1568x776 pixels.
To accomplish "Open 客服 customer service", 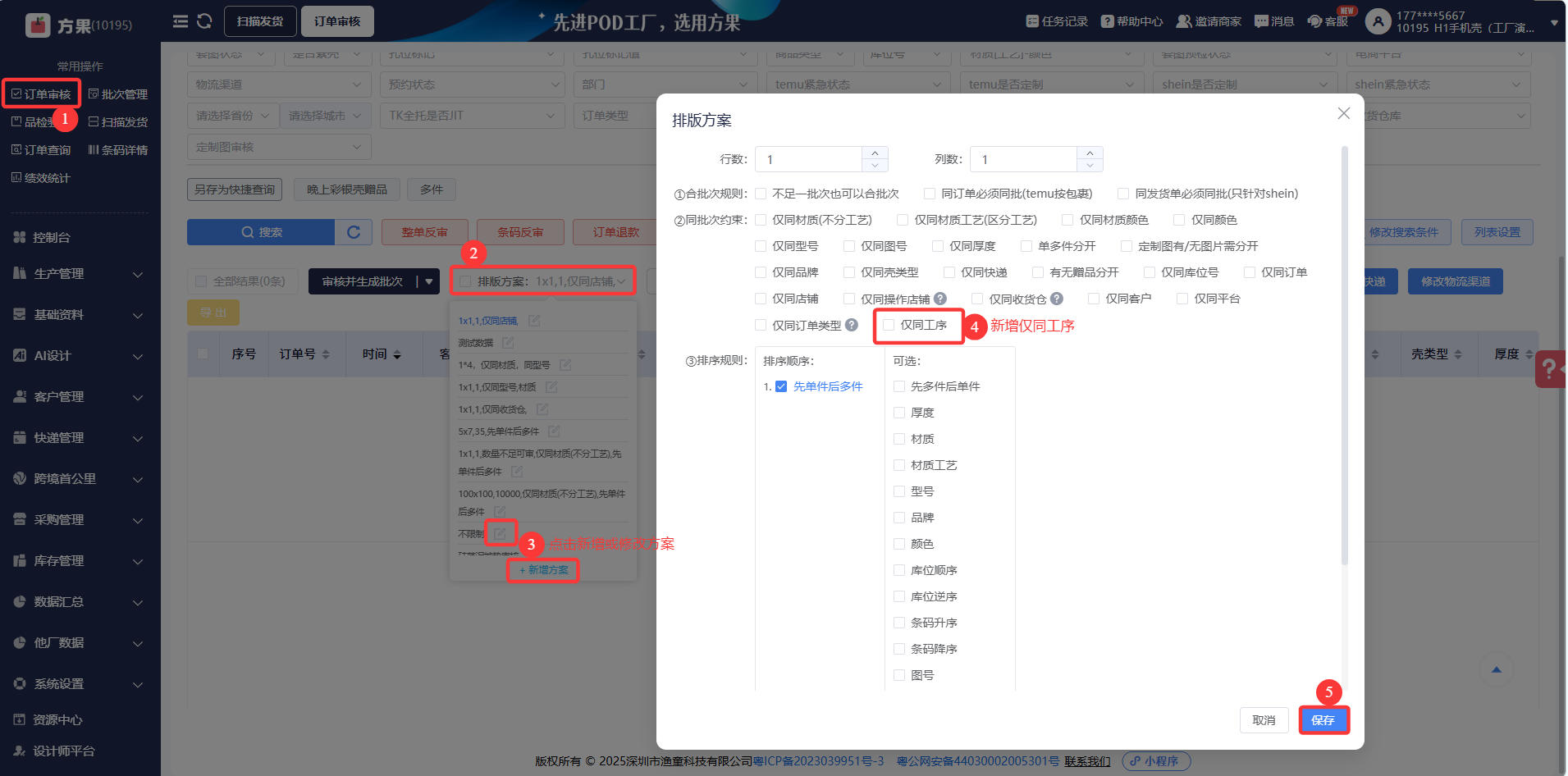I will click(x=1328, y=21).
